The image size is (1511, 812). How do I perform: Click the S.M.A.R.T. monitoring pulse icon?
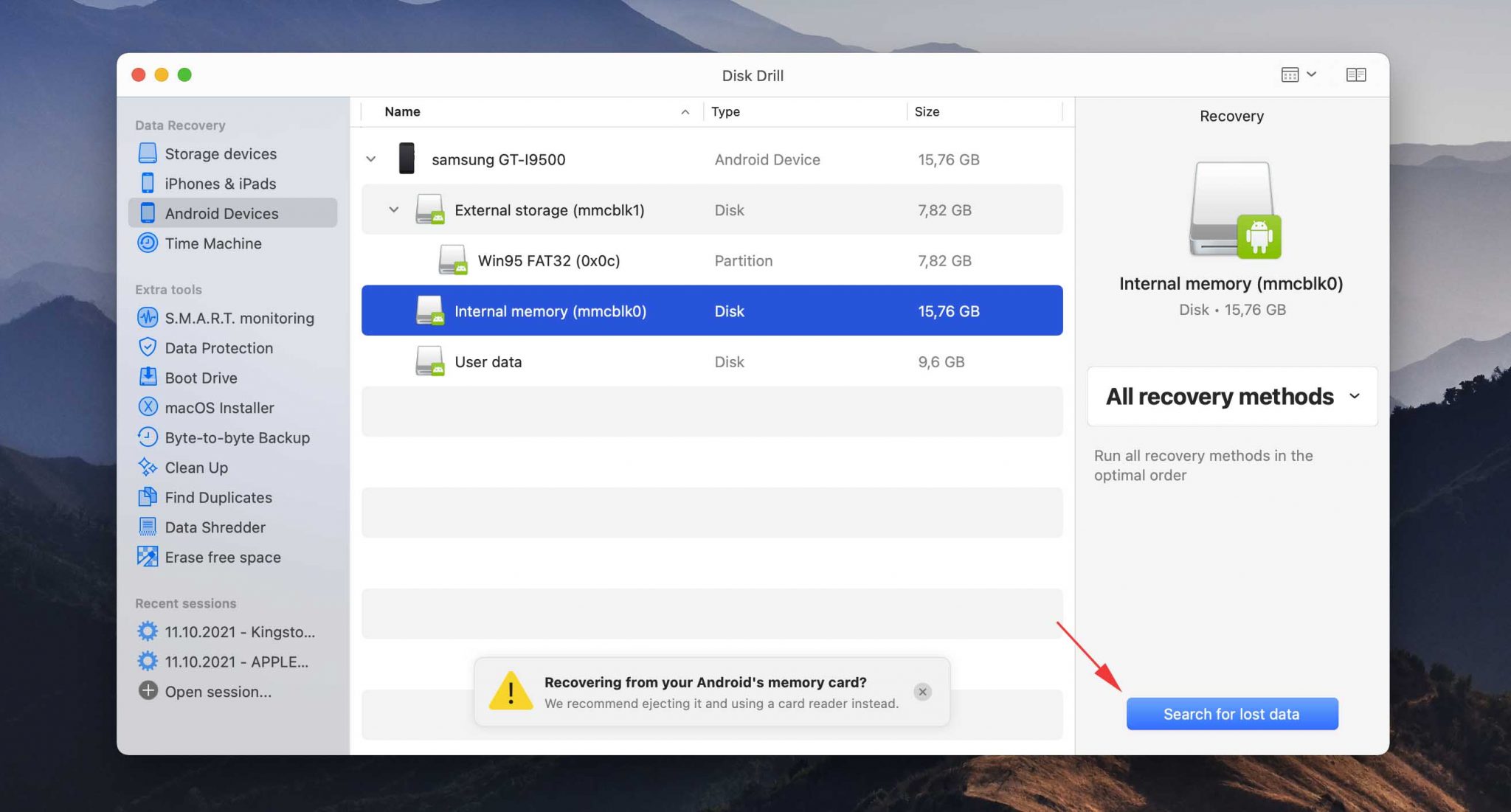click(x=148, y=318)
